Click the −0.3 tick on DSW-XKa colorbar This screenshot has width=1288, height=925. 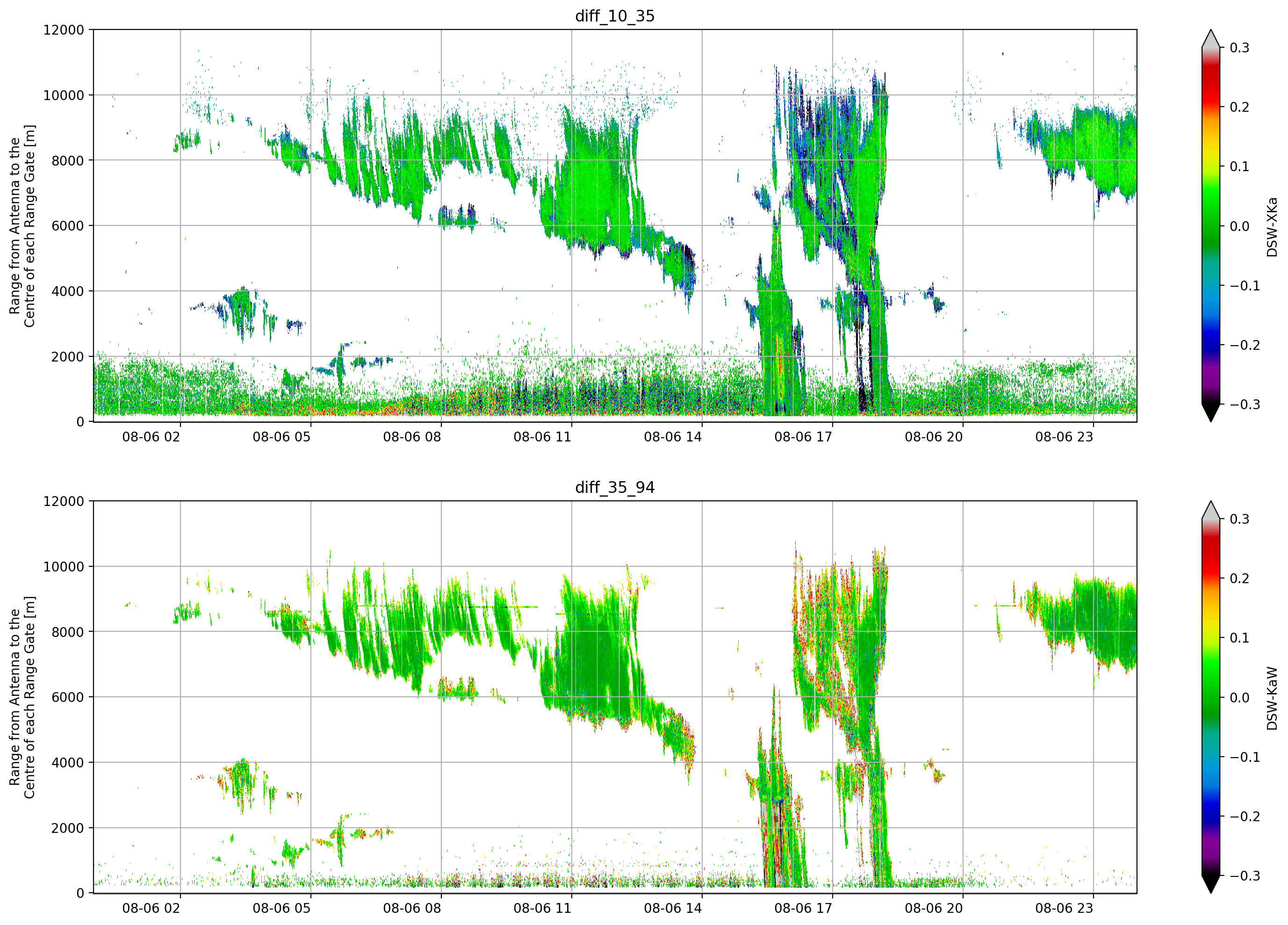pyautogui.click(x=1245, y=405)
